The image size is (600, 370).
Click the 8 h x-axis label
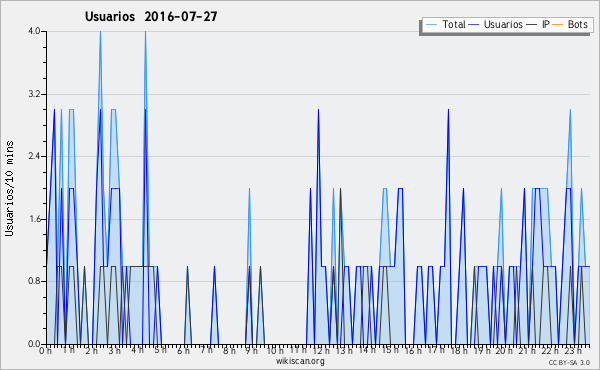coord(229,350)
